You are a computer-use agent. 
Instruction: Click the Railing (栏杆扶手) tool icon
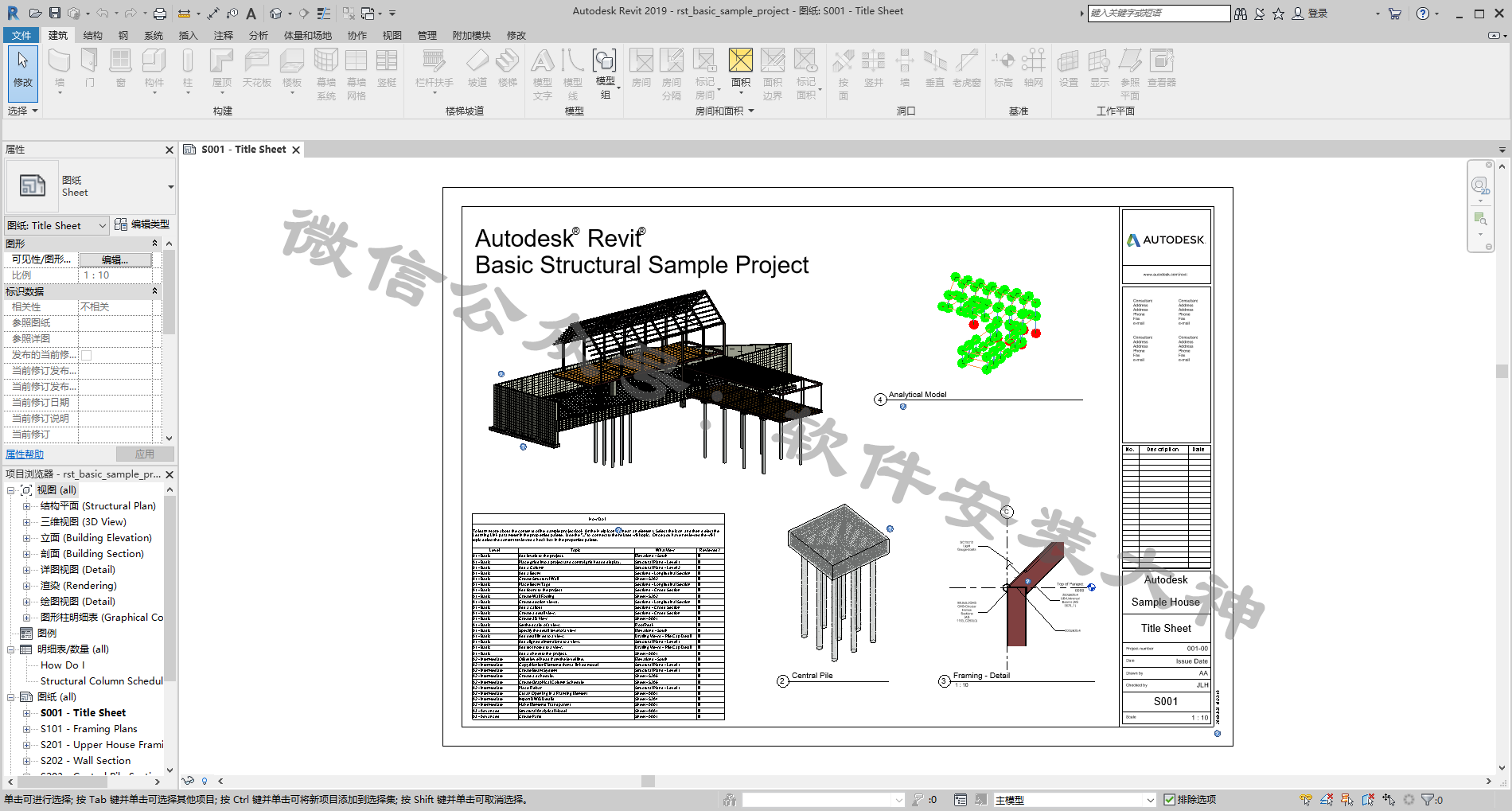[434, 62]
